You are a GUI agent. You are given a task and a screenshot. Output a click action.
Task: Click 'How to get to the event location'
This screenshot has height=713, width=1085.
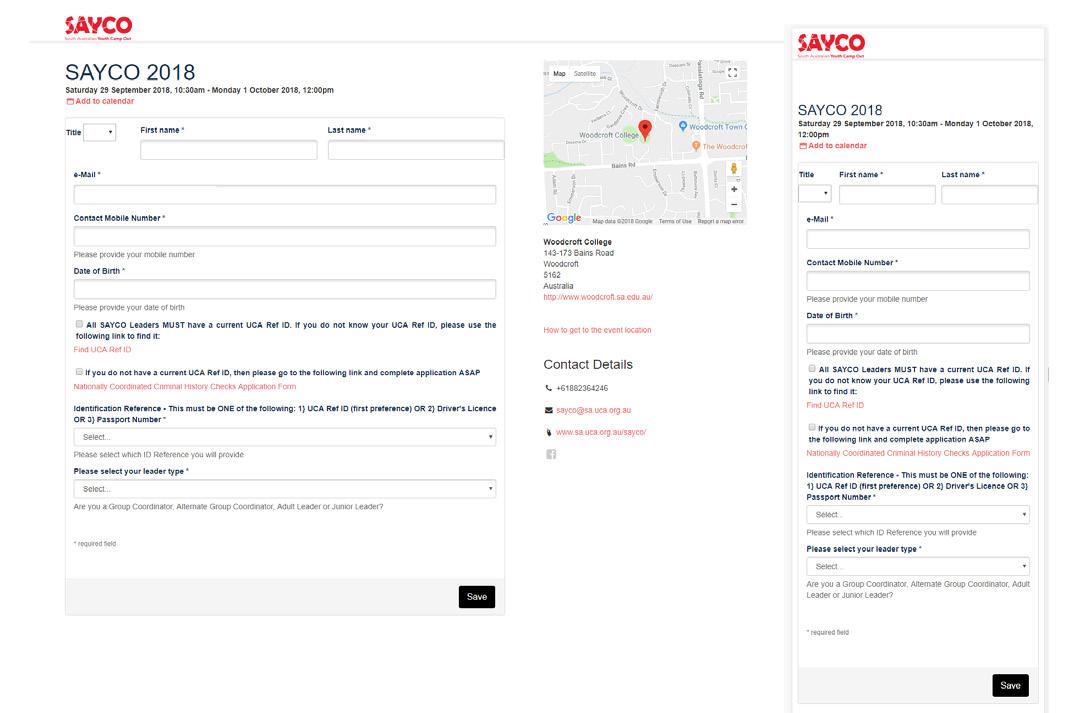(597, 330)
